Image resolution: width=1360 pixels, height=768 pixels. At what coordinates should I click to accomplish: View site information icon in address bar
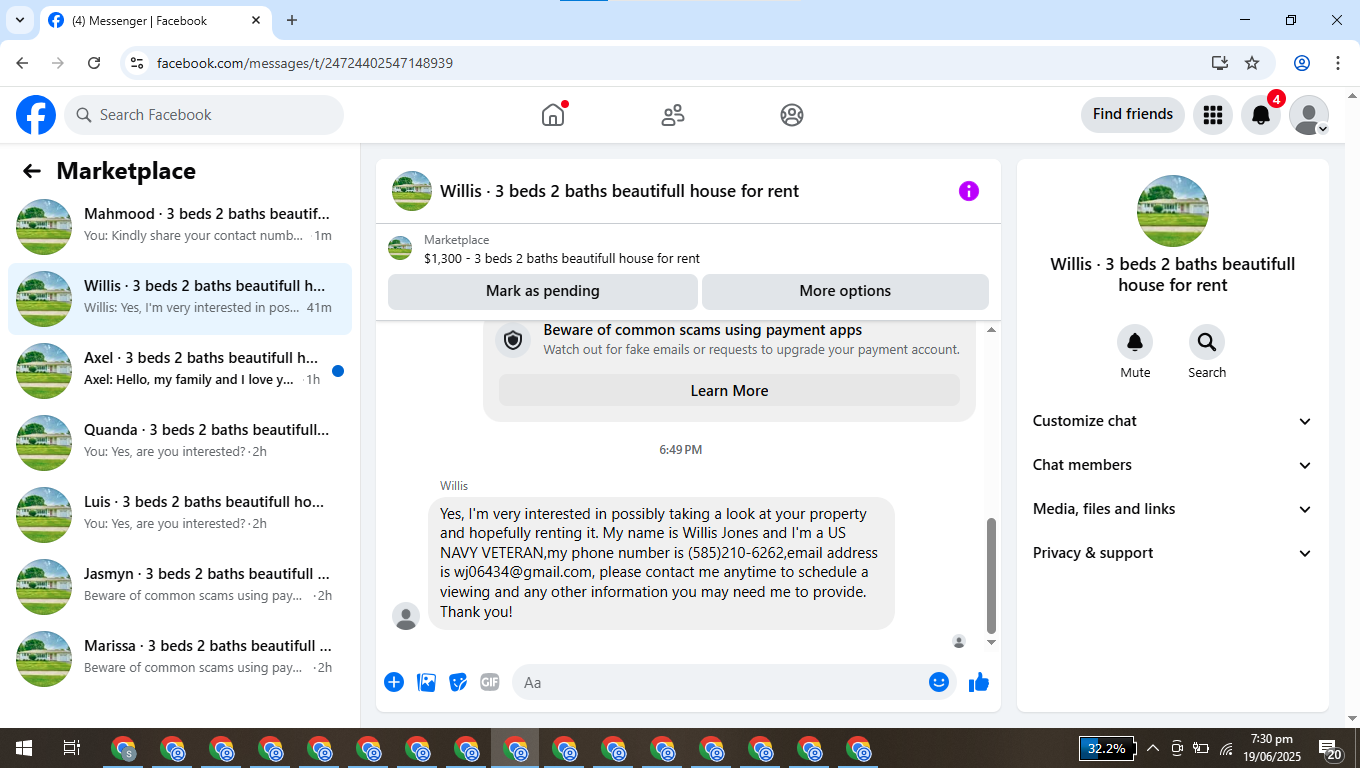pos(138,63)
